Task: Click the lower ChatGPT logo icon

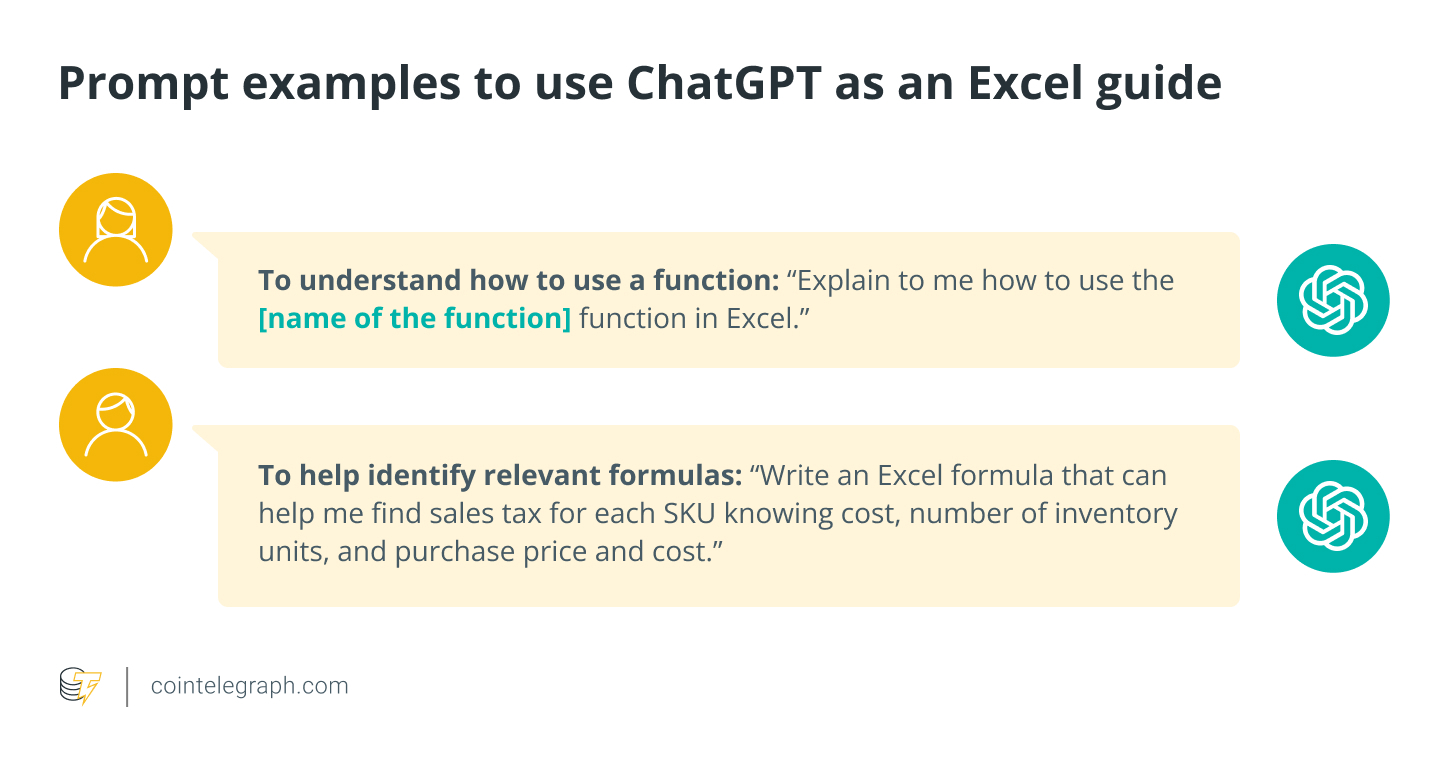Action: 1333,516
